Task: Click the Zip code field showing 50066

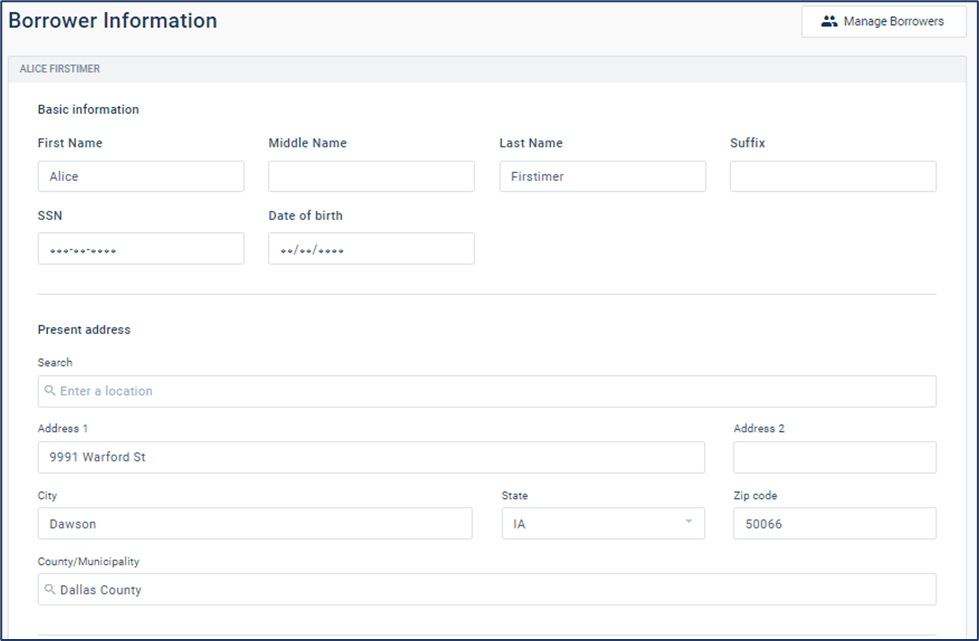Action: [835, 523]
